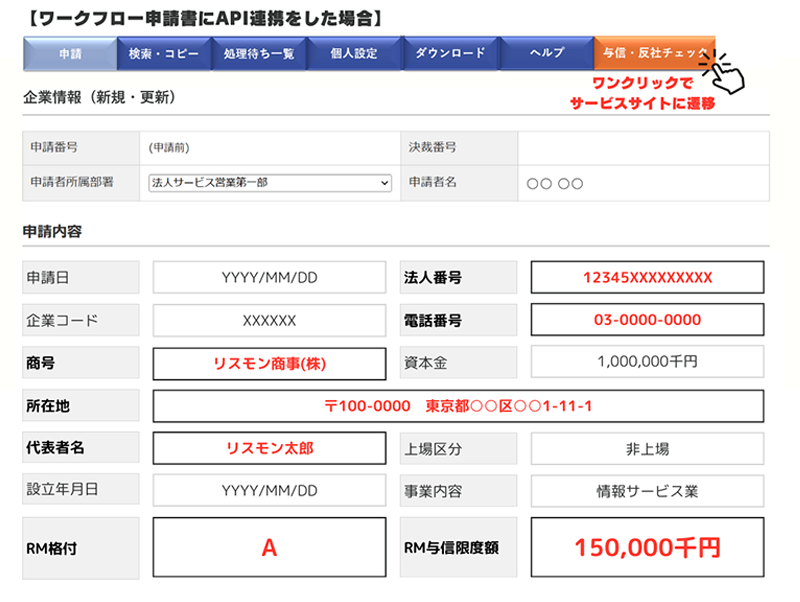
Task: Click the RM与信限度額 value box
Action: pyautogui.click(x=647, y=547)
